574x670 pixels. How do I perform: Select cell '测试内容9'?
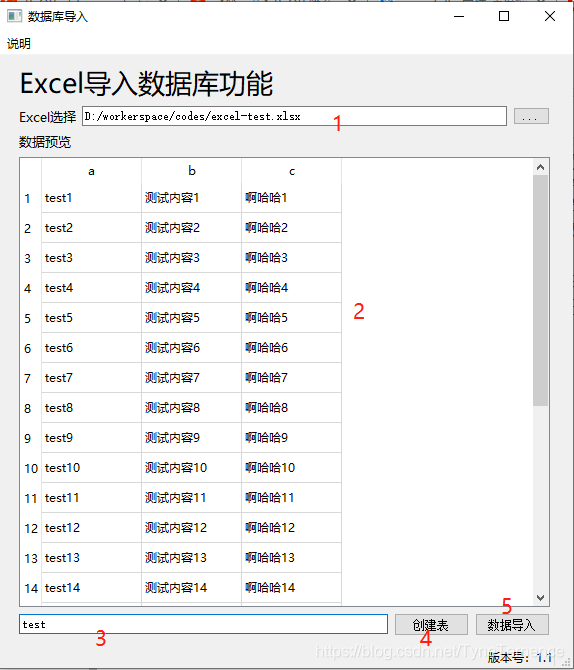(191, 438)
